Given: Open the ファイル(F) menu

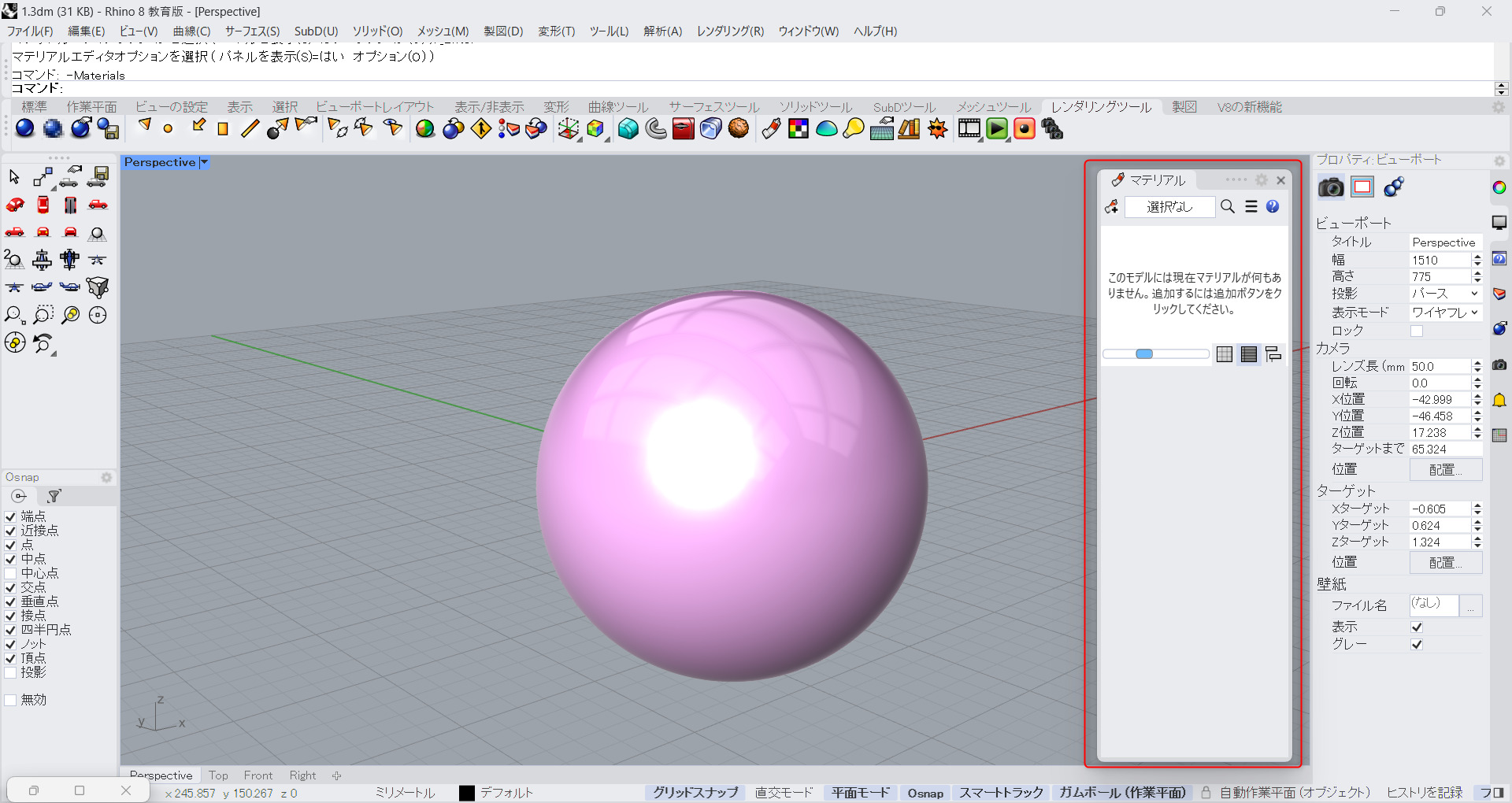Looking at the screenshot, I should click(30, 31).
